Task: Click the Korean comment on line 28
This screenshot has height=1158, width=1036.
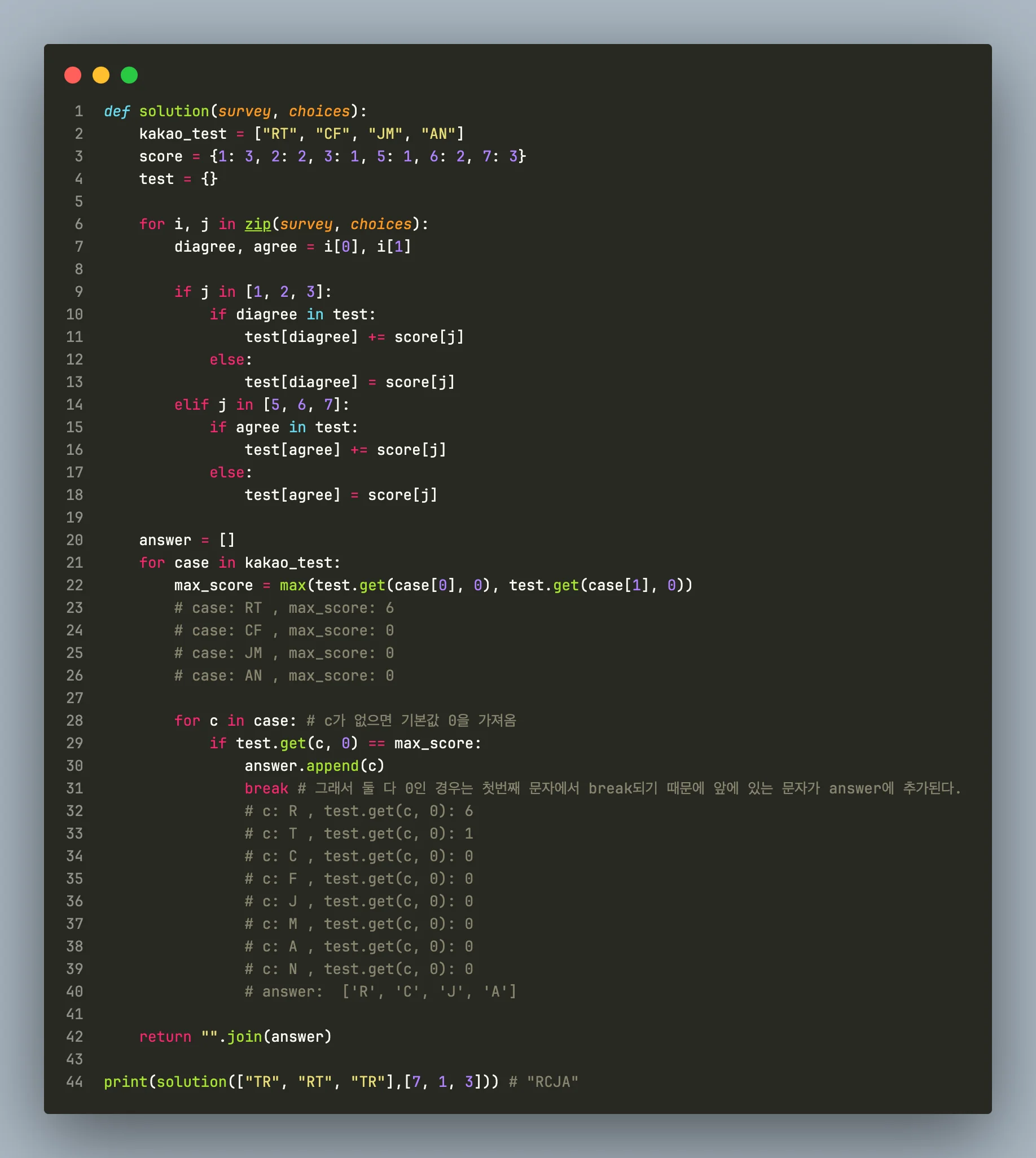Action: pyautogui.click(x=411, y=721)
